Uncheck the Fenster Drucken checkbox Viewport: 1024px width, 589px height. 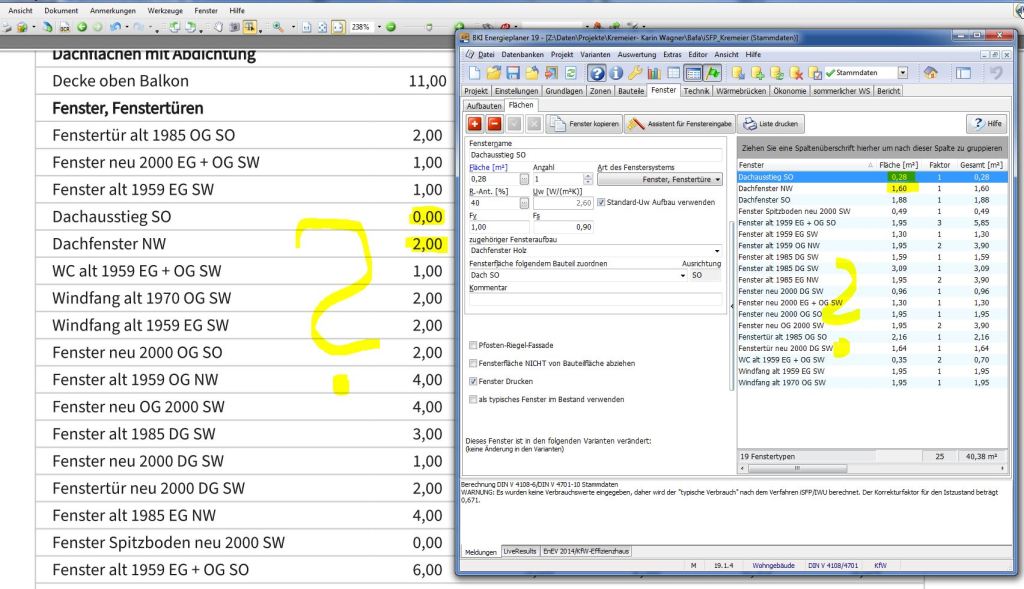tap(473, 381)
